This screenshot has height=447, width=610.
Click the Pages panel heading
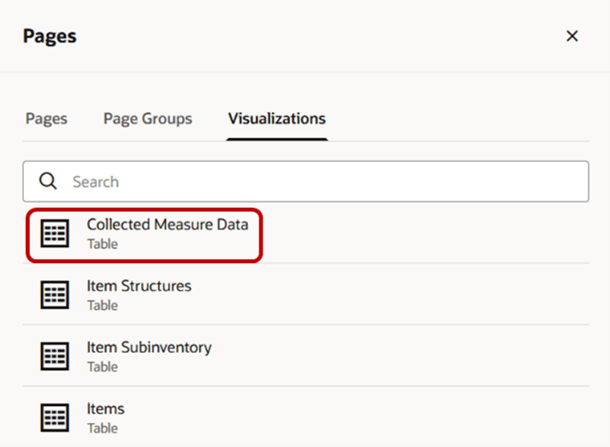[x=50, y=36]
